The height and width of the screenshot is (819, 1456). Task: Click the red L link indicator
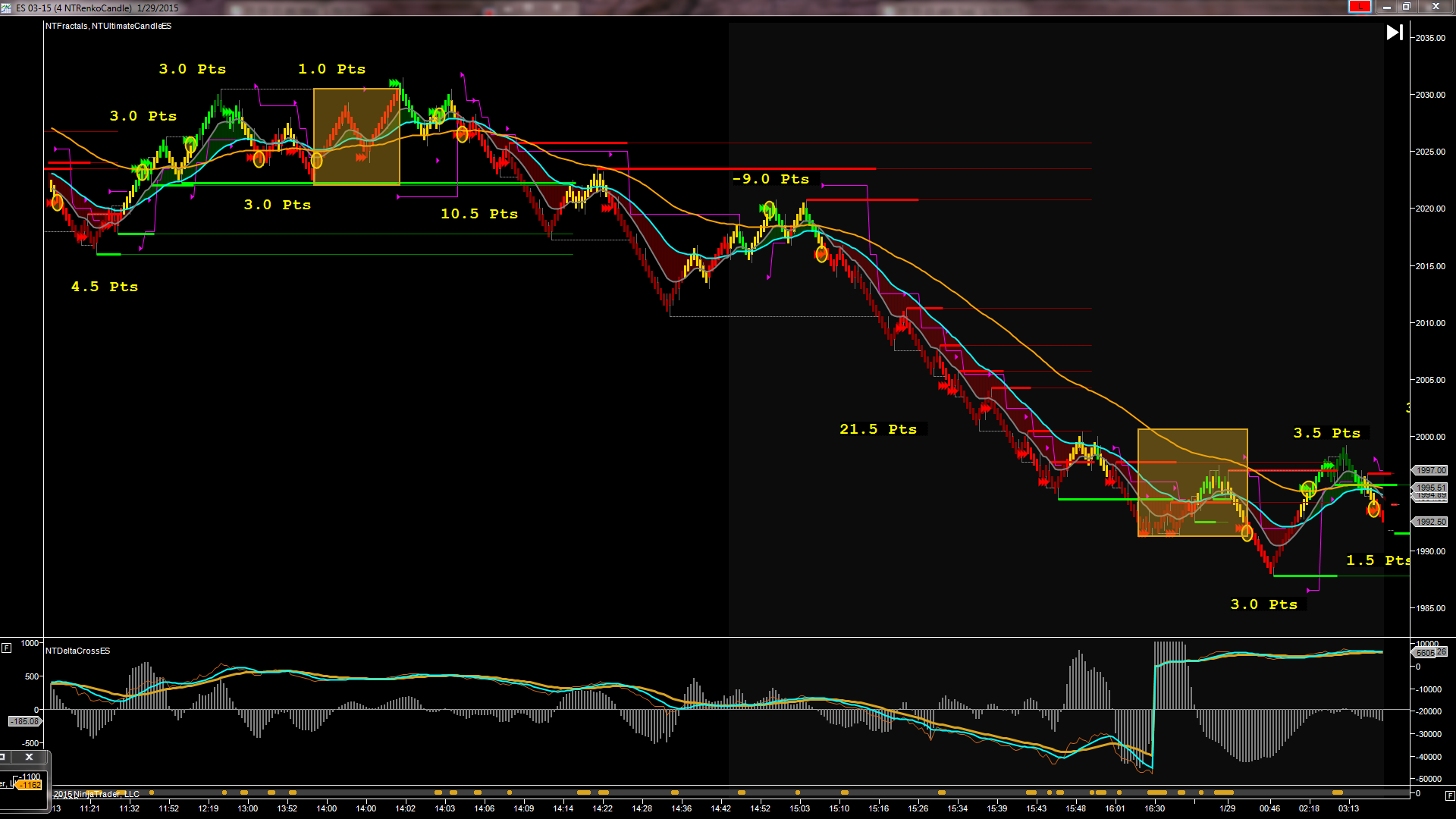pos(1359,7)
